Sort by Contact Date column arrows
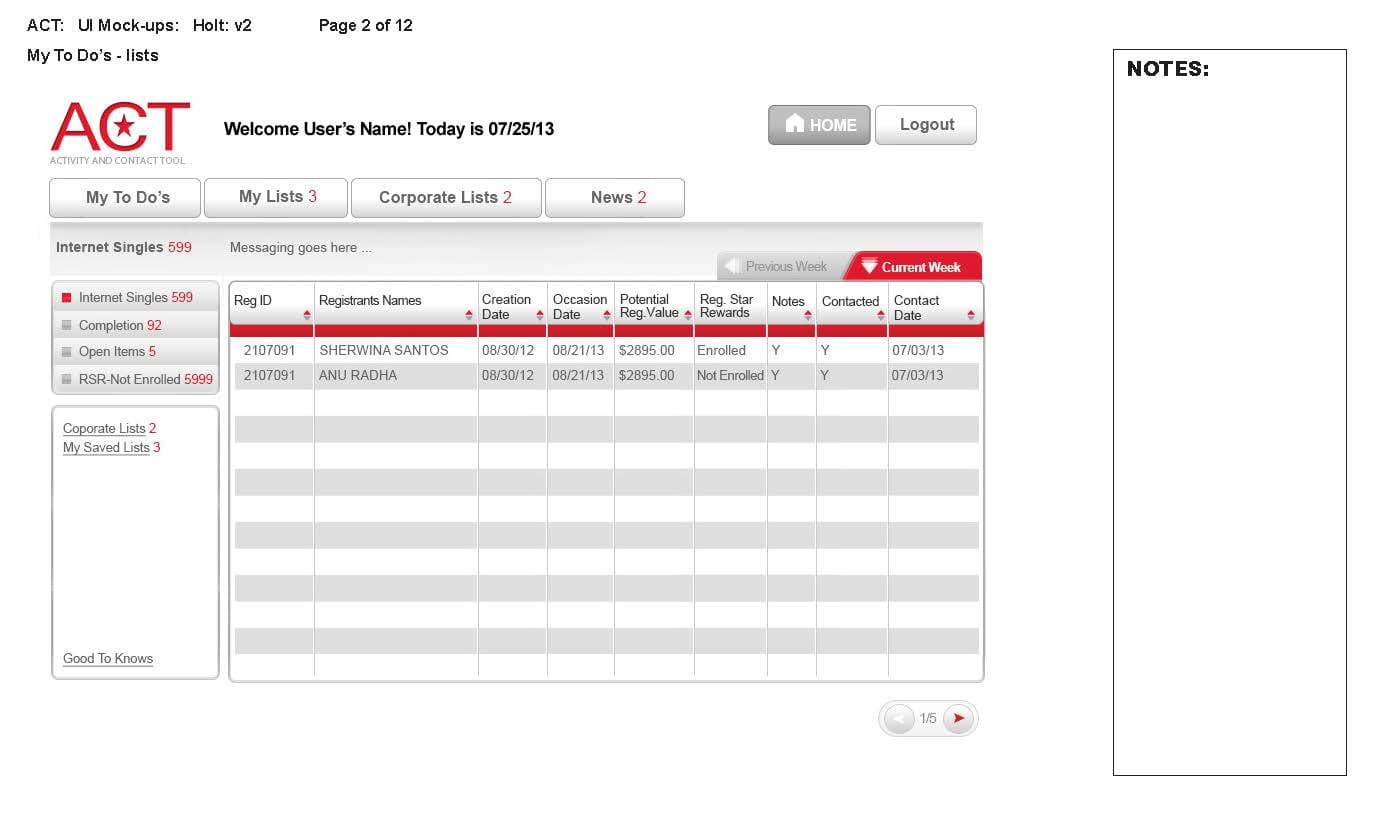The width and height of the screenshot is (1375, 825). (971, 315)
